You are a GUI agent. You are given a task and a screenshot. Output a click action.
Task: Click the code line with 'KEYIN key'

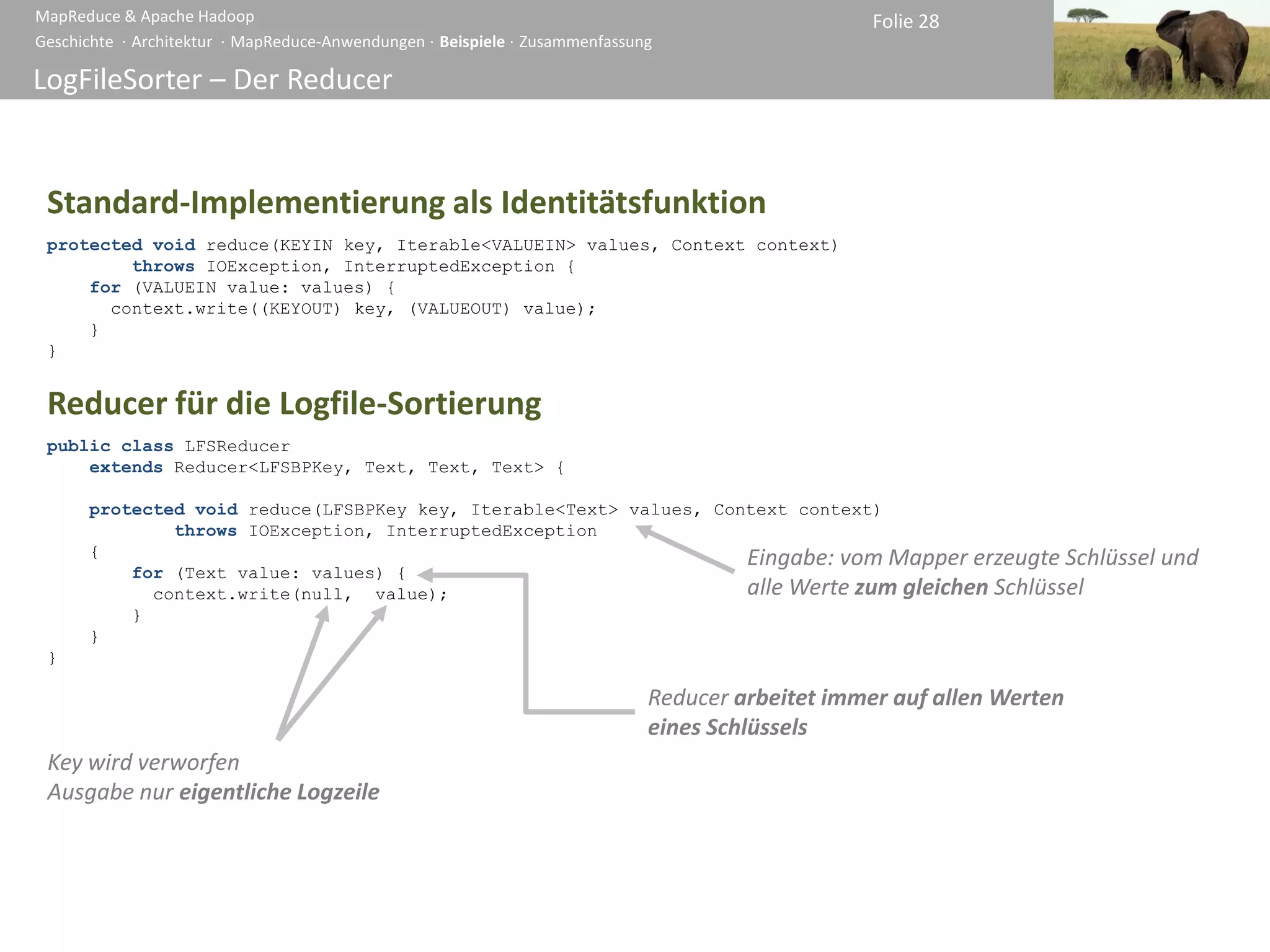click(442, 245)
